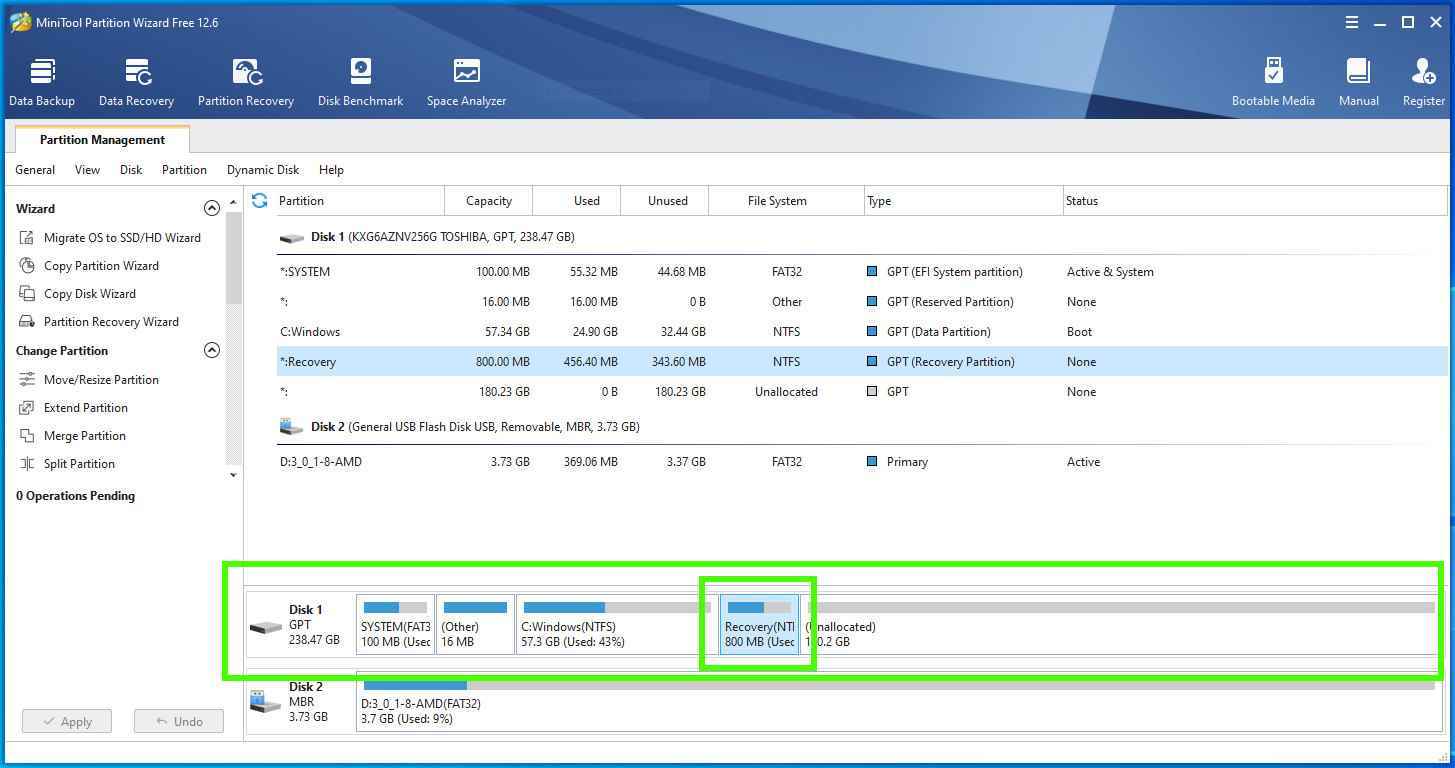Open Partition Recovery tool
Viewport: 1455px width, 768px height.
pos(245,82)
